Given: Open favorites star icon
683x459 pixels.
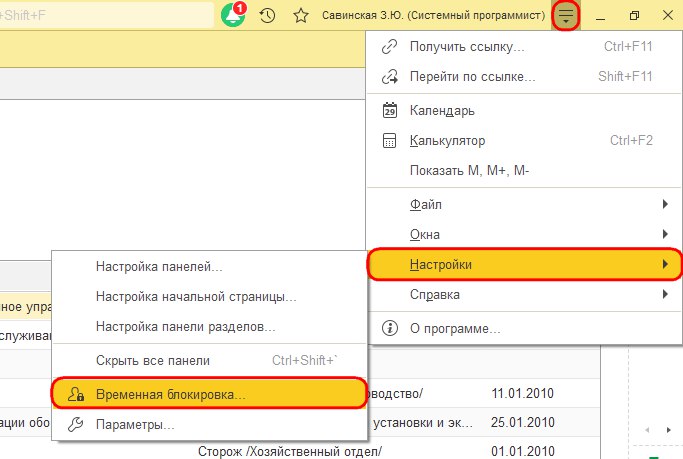Looking at the screenshot, I should click(301, 16).
